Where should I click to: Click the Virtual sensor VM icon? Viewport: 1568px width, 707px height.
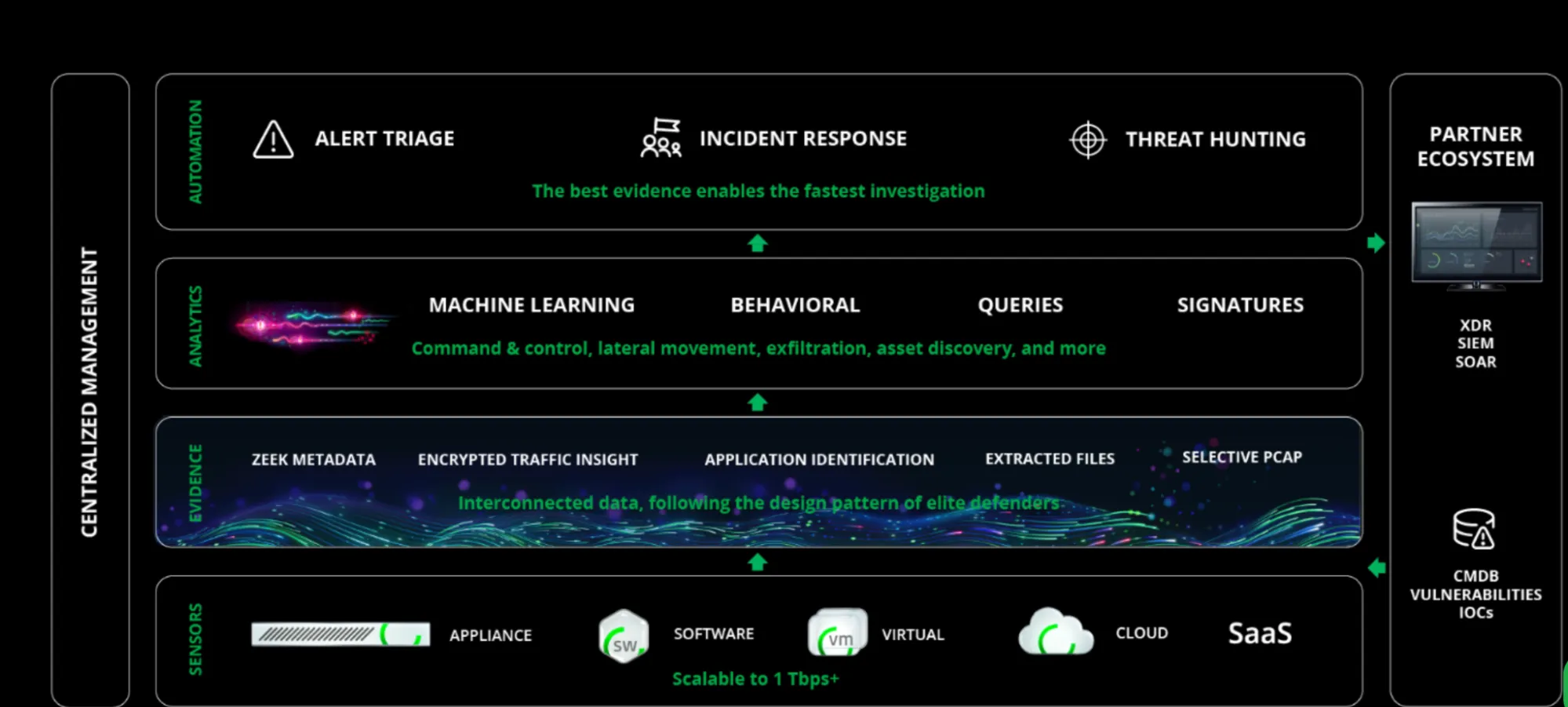point(838,632)
